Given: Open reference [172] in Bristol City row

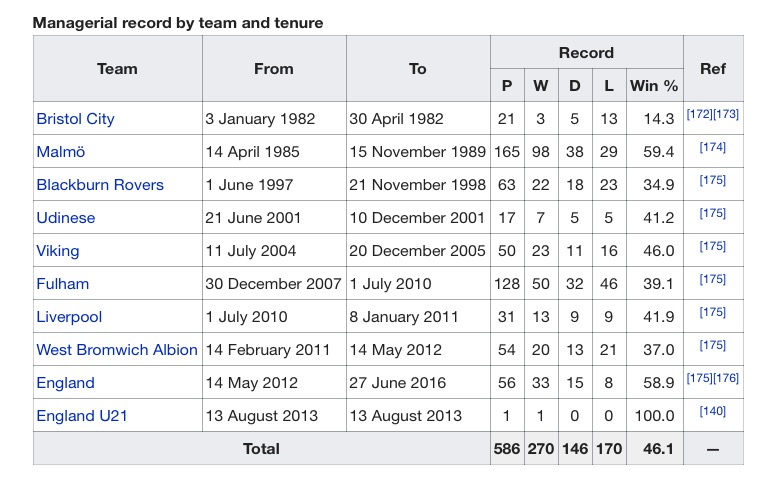Looking at the screenshot, I should [700, 115].
